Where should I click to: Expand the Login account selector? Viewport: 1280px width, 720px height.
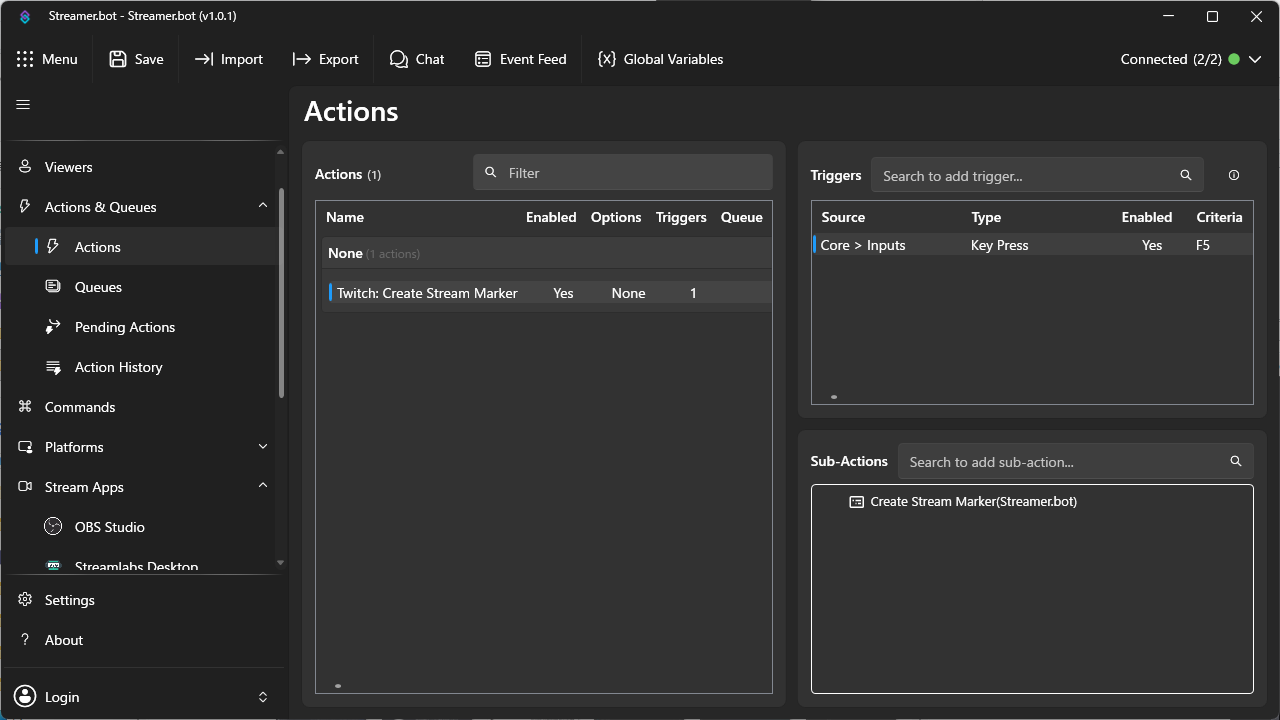pos(263,697)
